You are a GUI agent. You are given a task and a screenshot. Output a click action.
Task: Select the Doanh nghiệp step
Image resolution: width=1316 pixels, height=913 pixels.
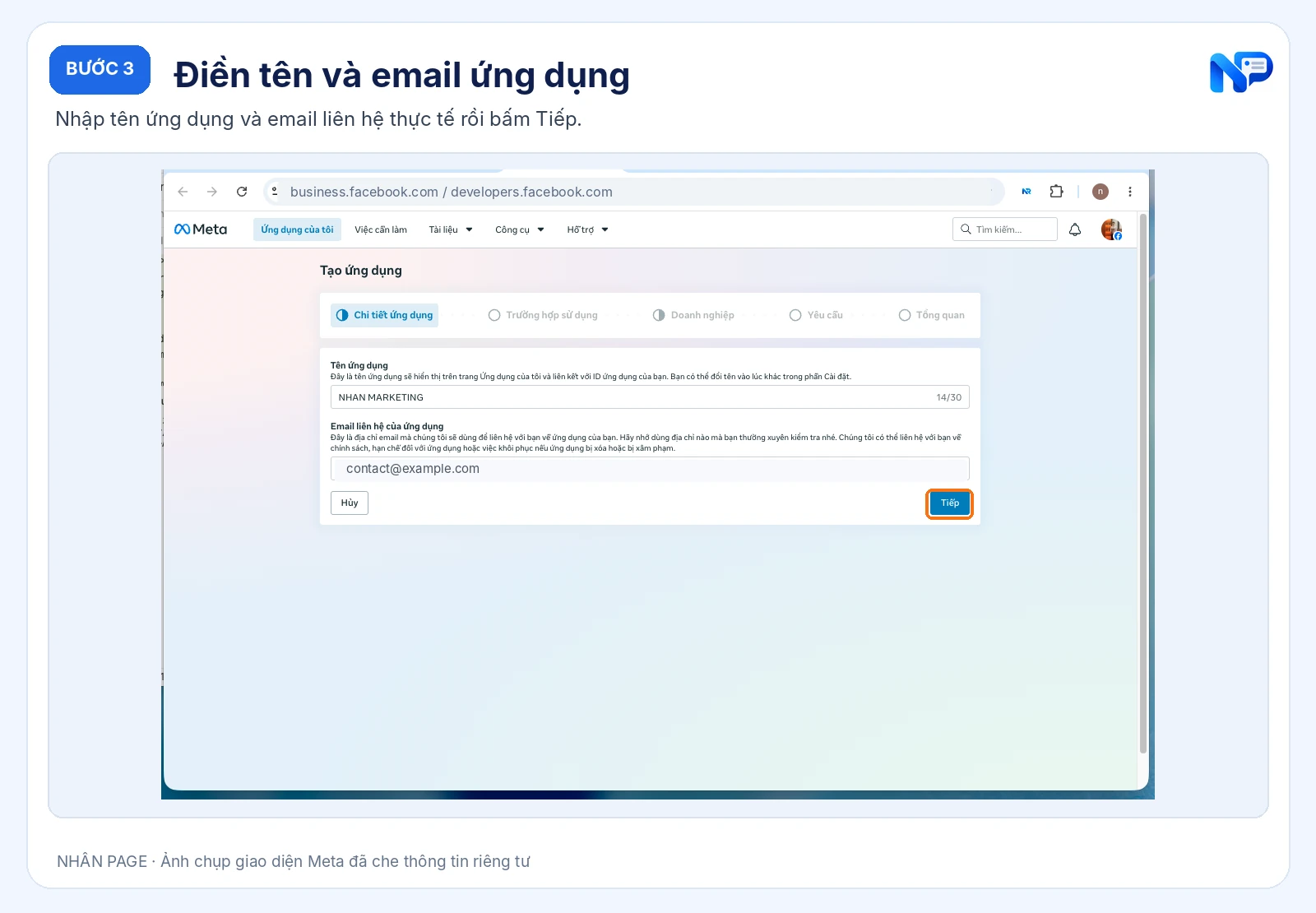coord(693,315)
